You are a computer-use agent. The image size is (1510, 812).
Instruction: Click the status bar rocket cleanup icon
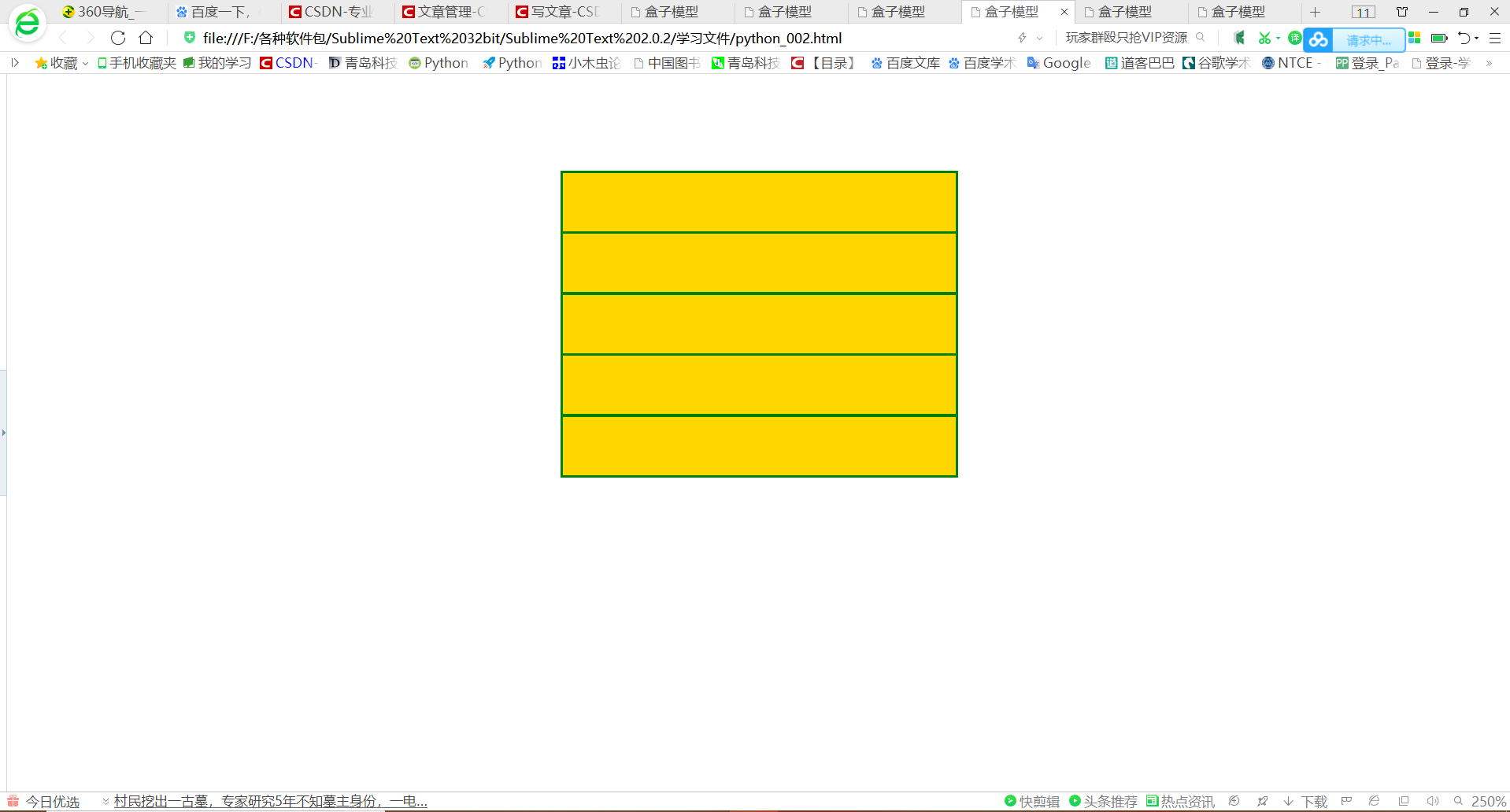[1263, 801]
